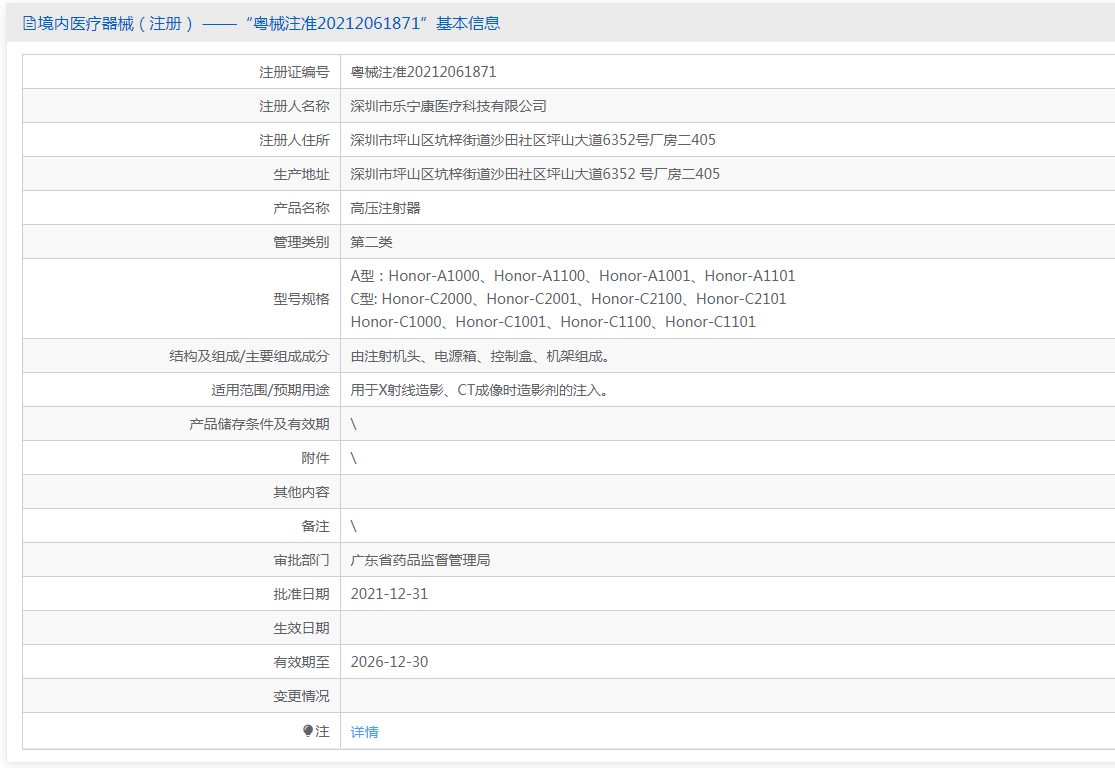The height and width of the screenshot is (768, 1115).
Task: Click the 注册证编号 label
Action: coord(294,72)
